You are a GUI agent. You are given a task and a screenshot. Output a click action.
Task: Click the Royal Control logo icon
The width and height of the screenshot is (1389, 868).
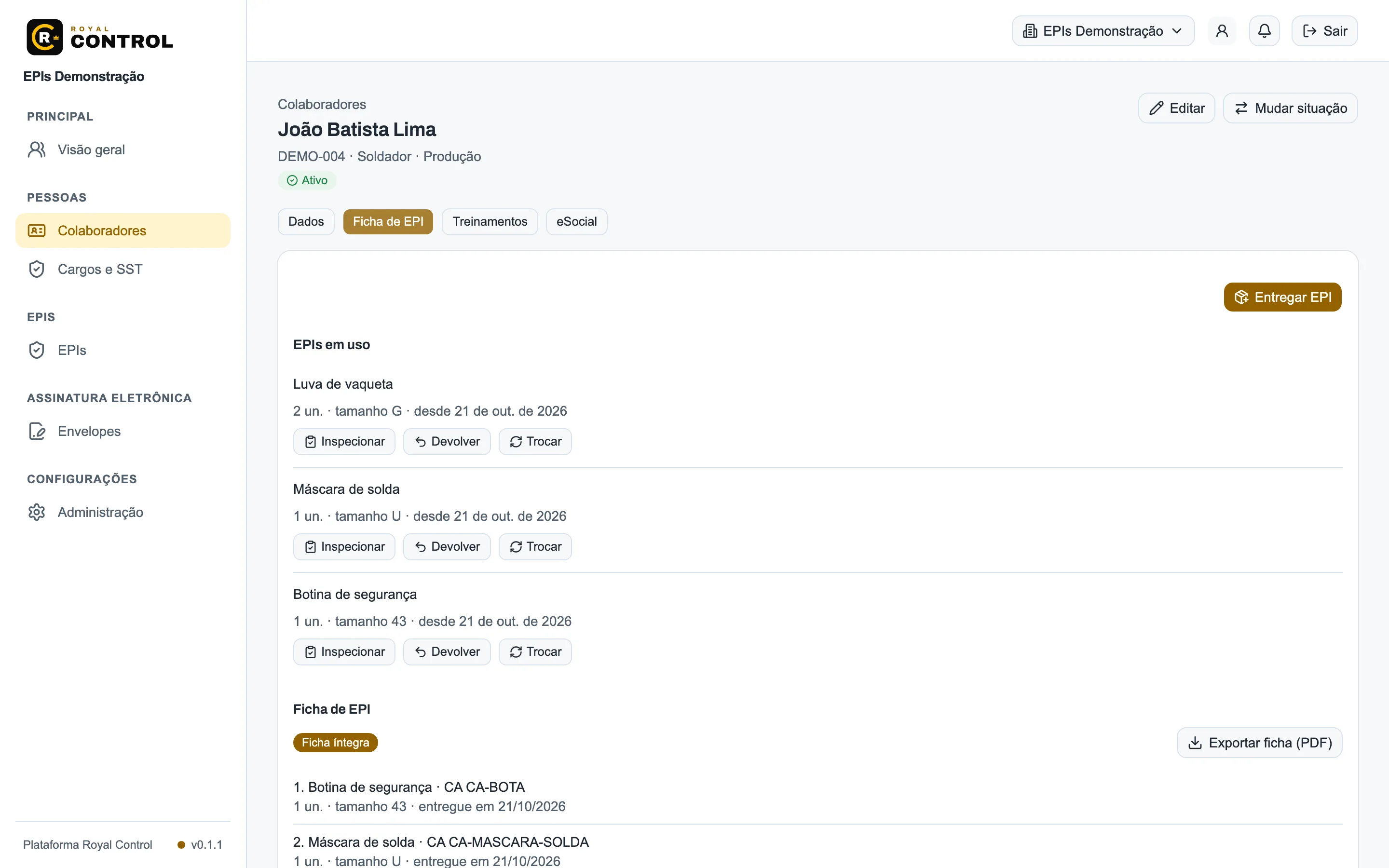pyautogui.click(x=45, y=37)
